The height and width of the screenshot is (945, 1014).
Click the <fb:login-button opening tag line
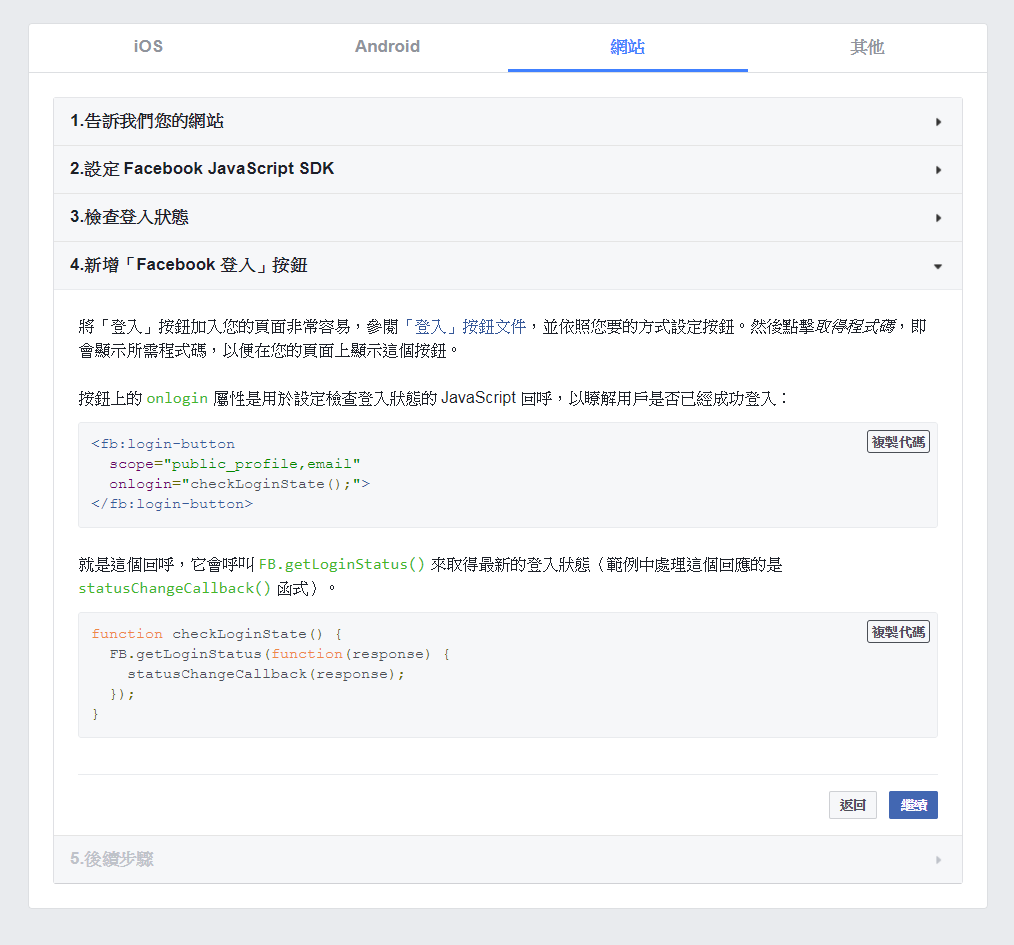tap(163, 444)
